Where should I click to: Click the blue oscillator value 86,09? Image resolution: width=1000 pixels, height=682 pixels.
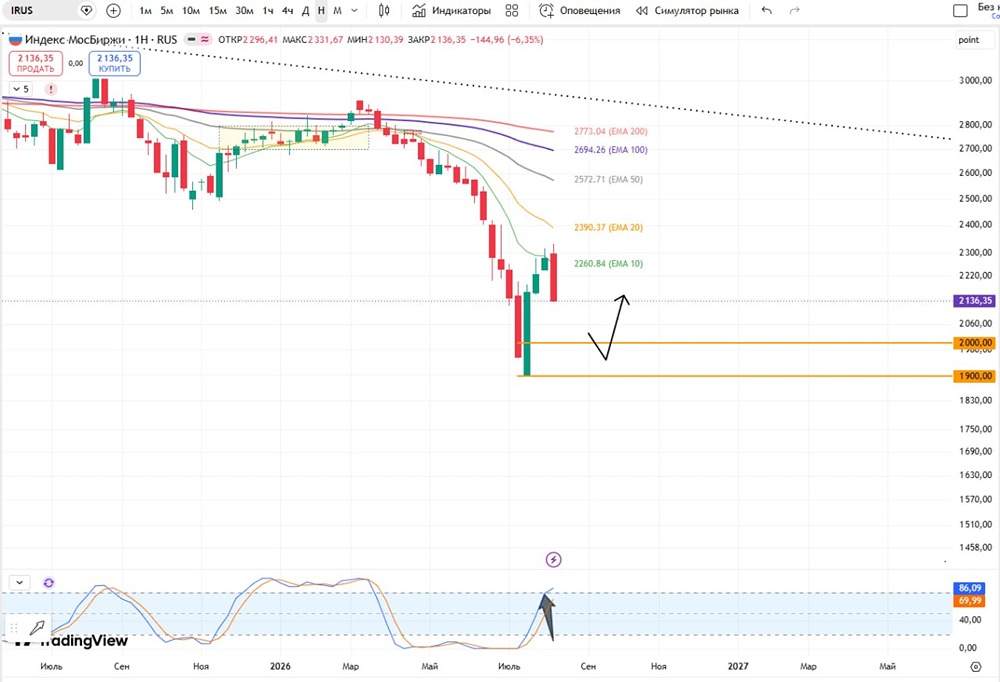(x=969, y=588)
